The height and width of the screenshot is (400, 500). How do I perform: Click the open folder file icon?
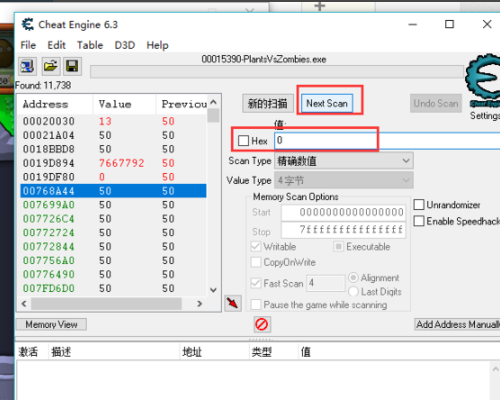point(50,66)
